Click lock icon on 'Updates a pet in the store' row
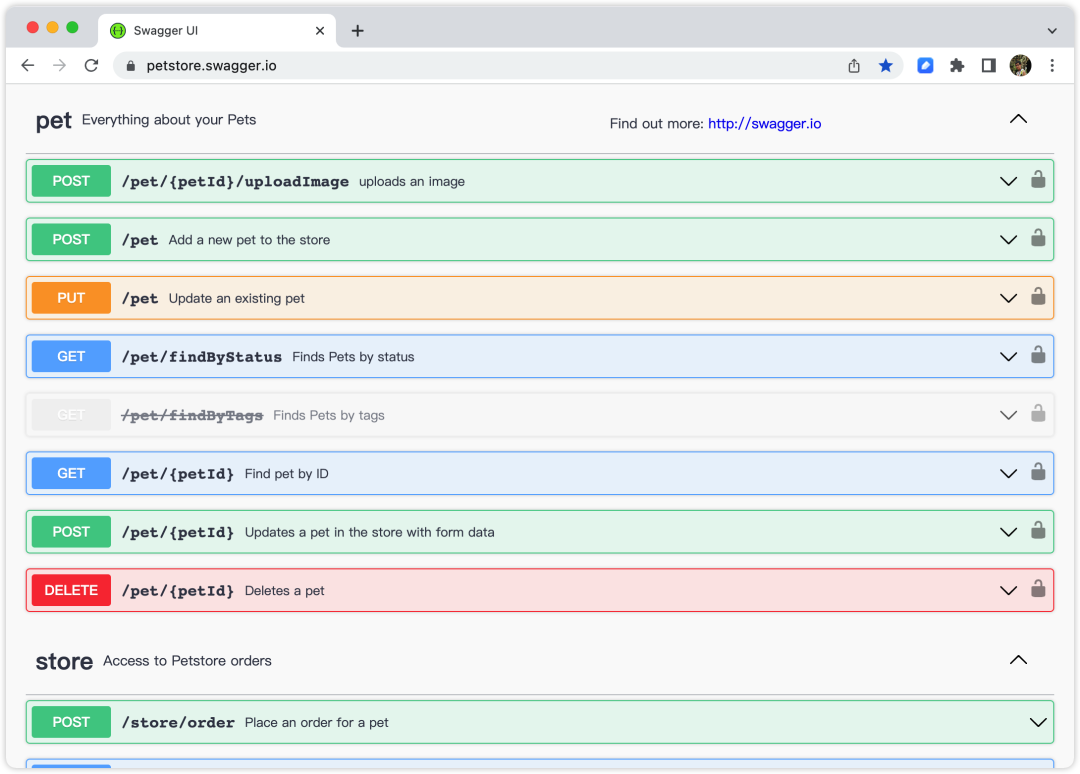 tap(1038, 532)
